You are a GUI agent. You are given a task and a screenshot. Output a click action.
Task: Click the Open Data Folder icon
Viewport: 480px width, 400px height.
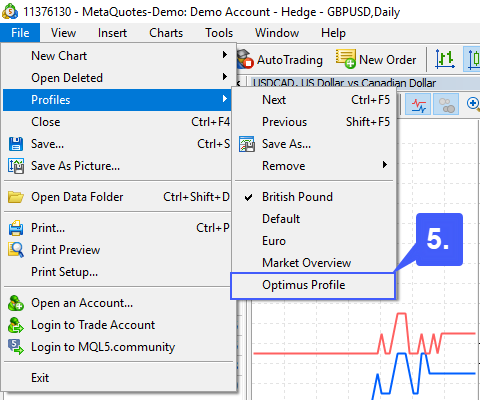[x=16, y=197]
